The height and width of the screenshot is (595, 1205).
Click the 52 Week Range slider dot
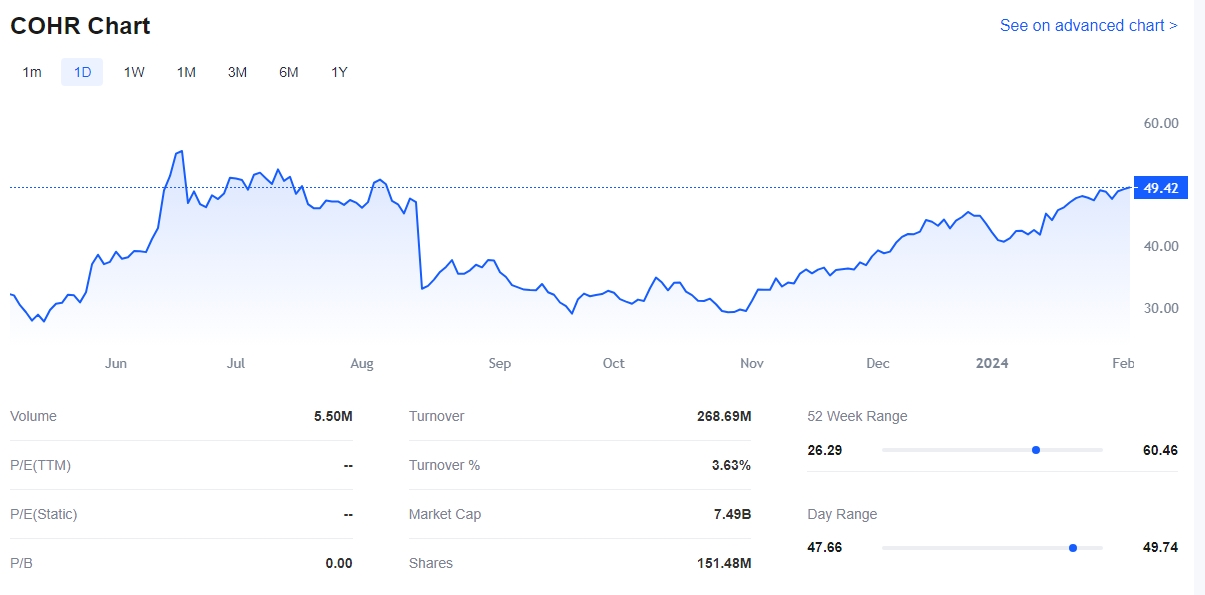click(x=1036, y=450)
